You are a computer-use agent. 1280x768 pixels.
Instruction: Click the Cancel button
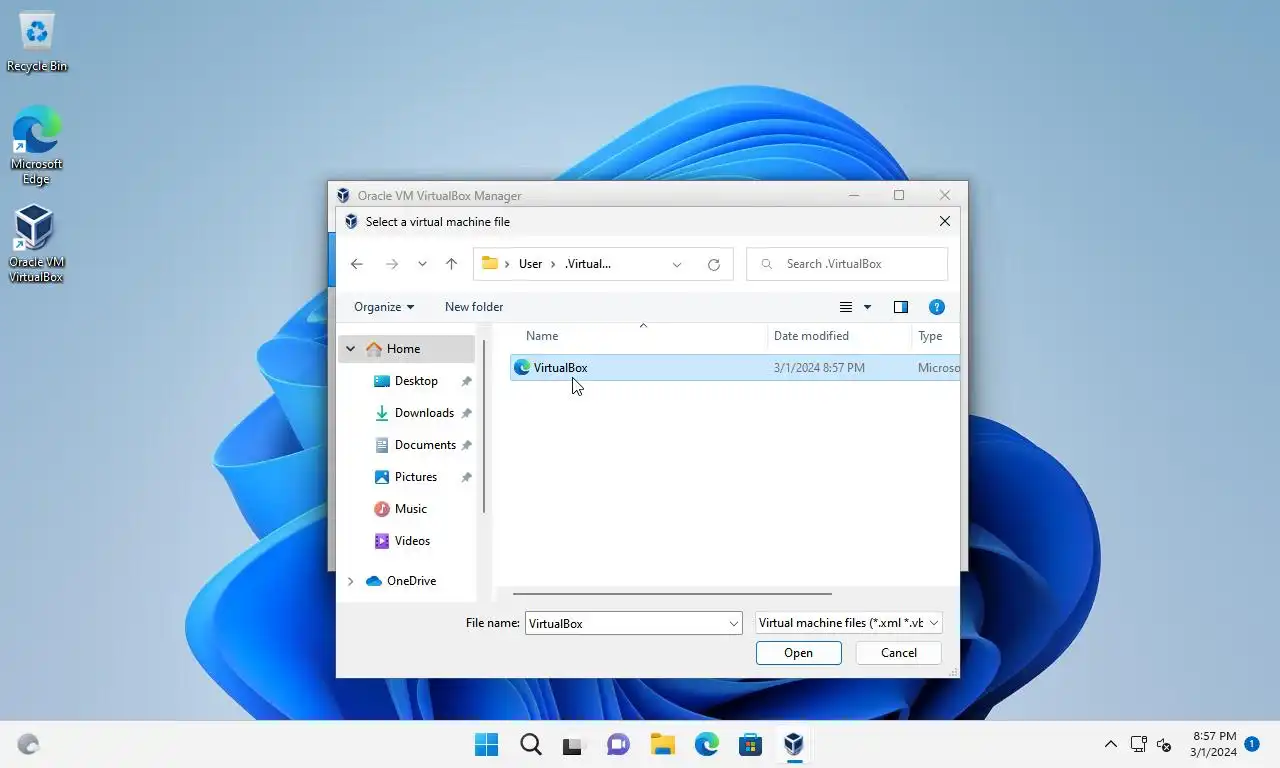point(899,653)
